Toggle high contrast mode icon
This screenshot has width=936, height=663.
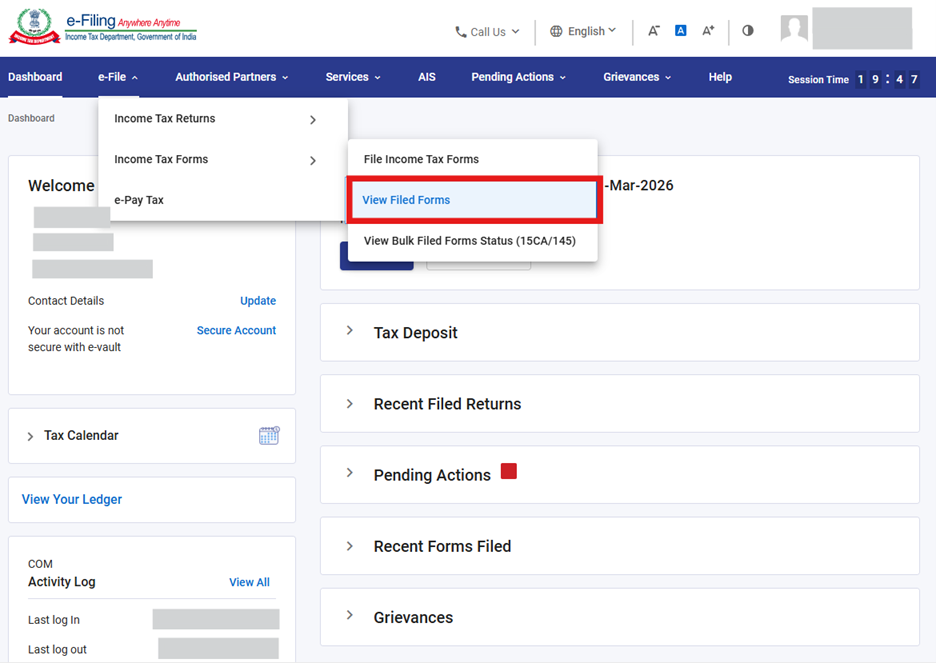point(748,31)
